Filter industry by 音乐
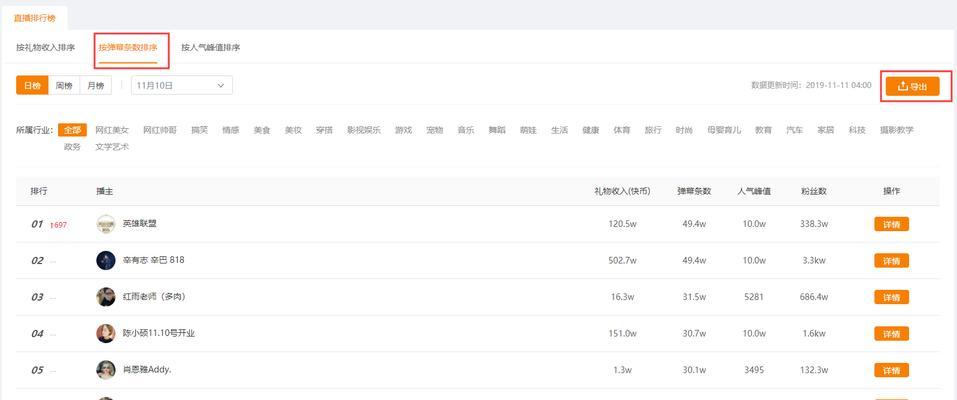 pos(466,130)
